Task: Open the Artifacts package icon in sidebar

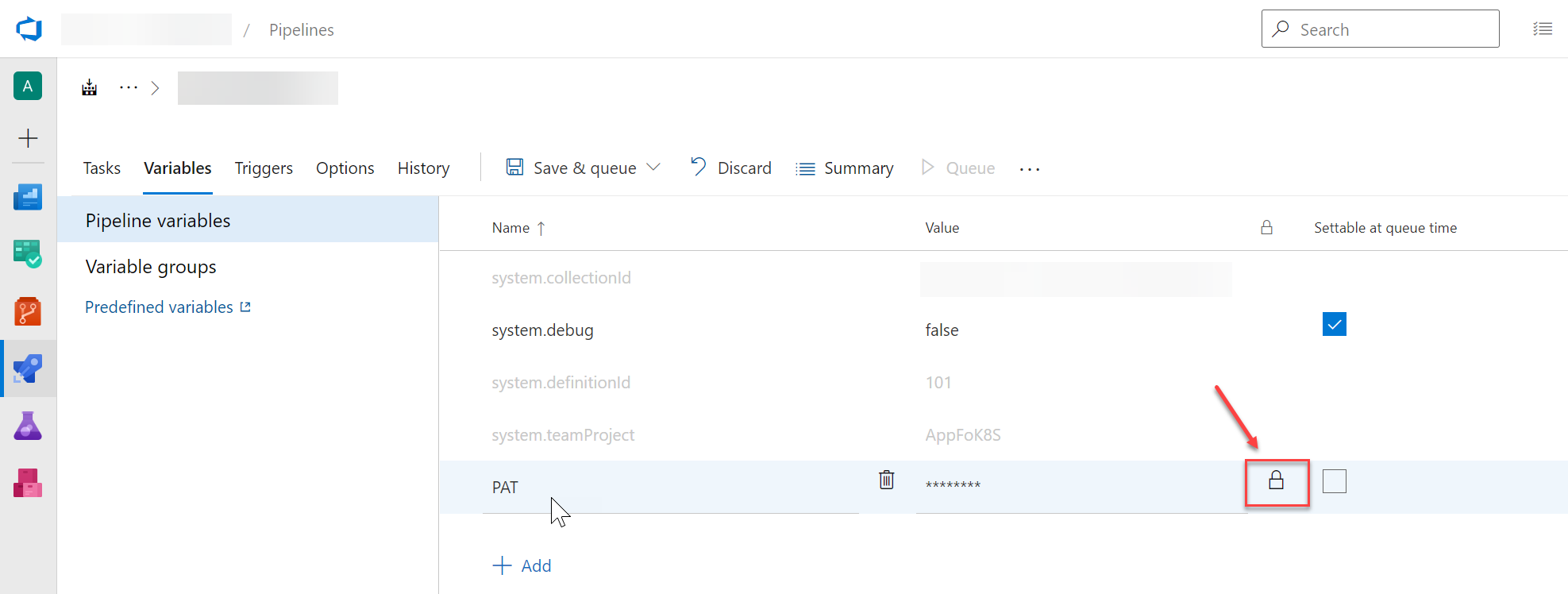Action: (x=28, y=483)
